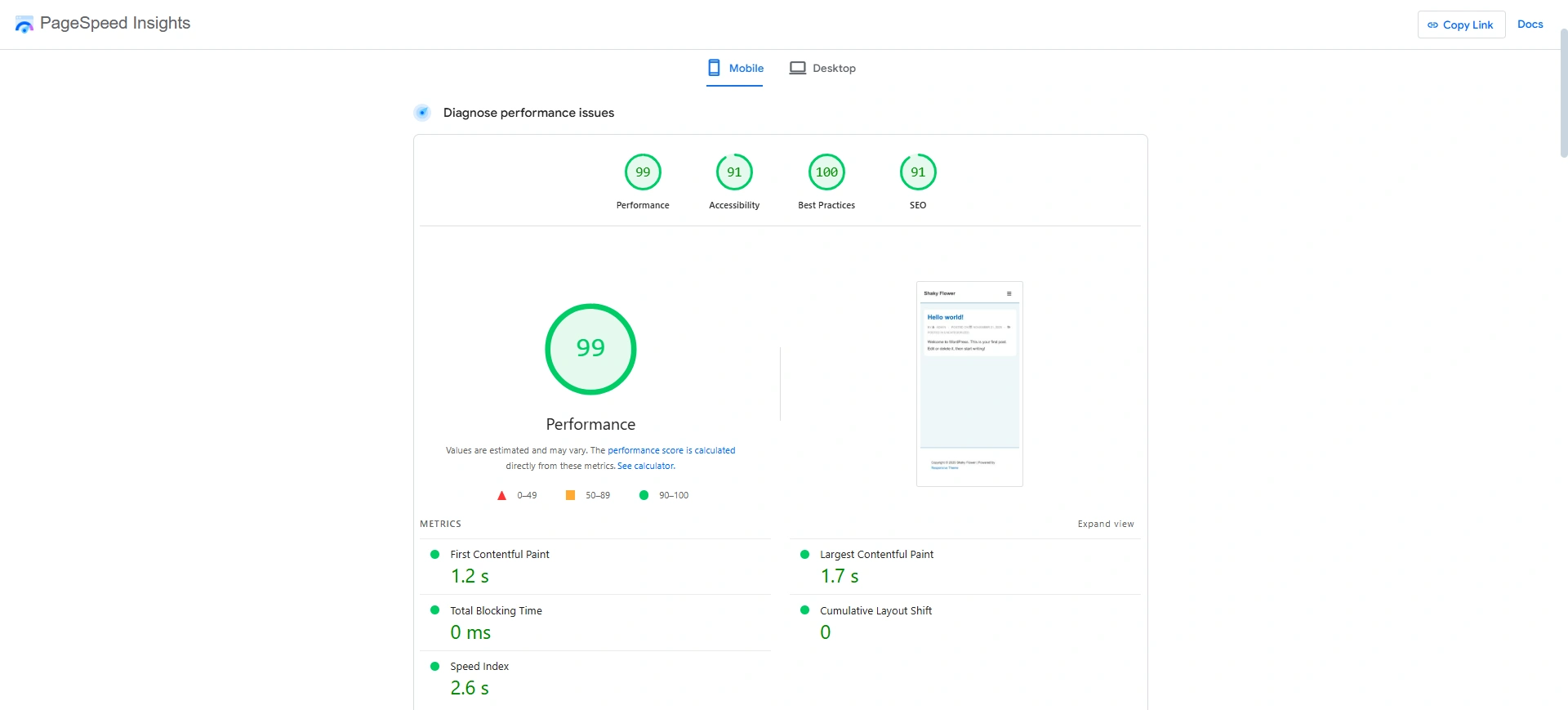This screenshot has width=1568, height=710.
Task: Click the orange square 50–89 legend icon
Action: pos(570,495)
